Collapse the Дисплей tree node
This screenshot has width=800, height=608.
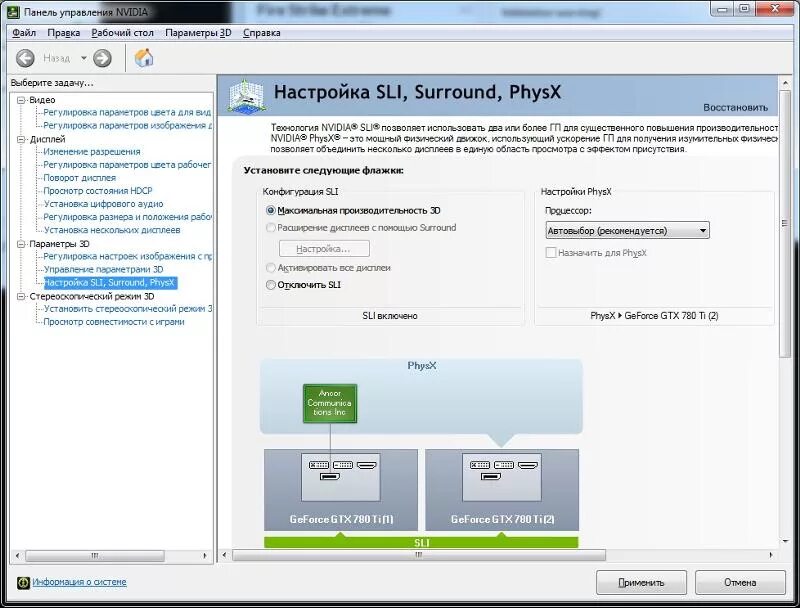[x=21, y=139]
